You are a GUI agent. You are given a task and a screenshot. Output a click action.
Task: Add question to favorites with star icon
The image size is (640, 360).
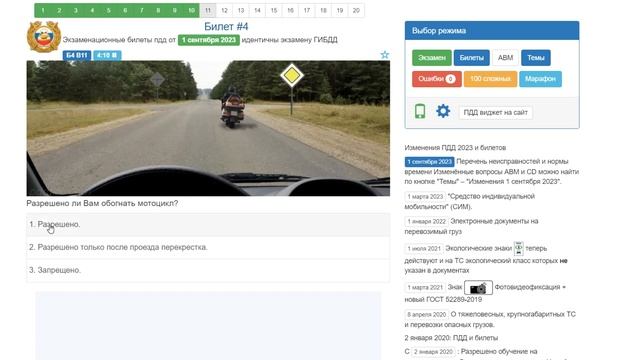coord(384,55)
